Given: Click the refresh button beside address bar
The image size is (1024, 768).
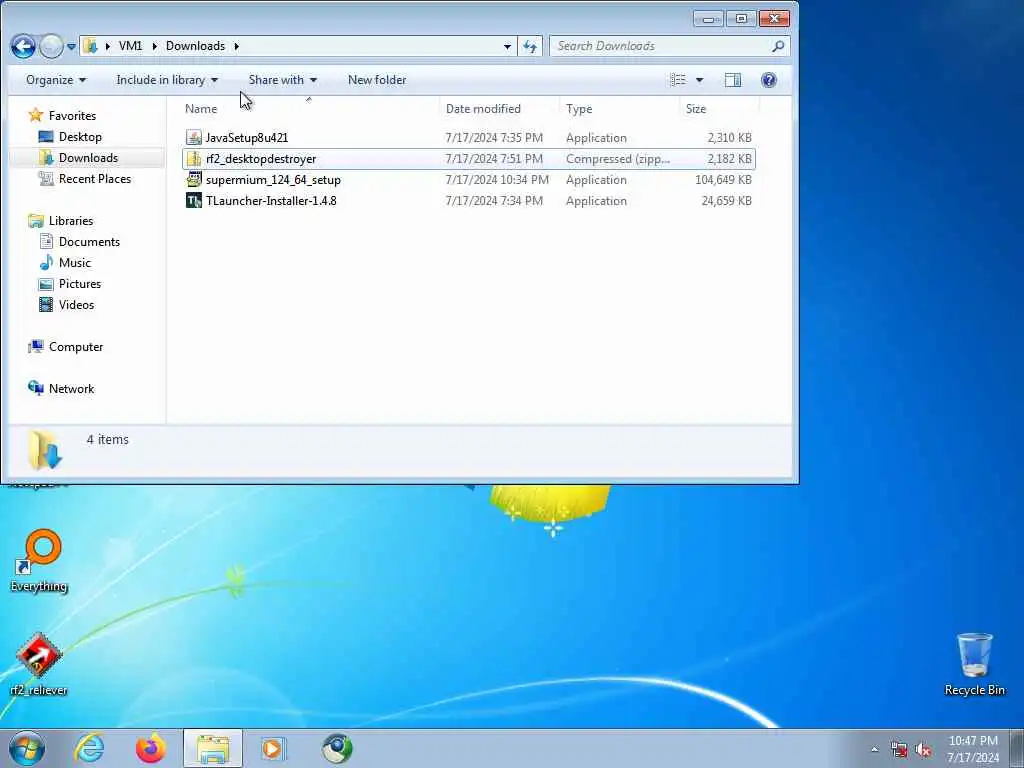Looking at the screenshot, I should 530,46.
